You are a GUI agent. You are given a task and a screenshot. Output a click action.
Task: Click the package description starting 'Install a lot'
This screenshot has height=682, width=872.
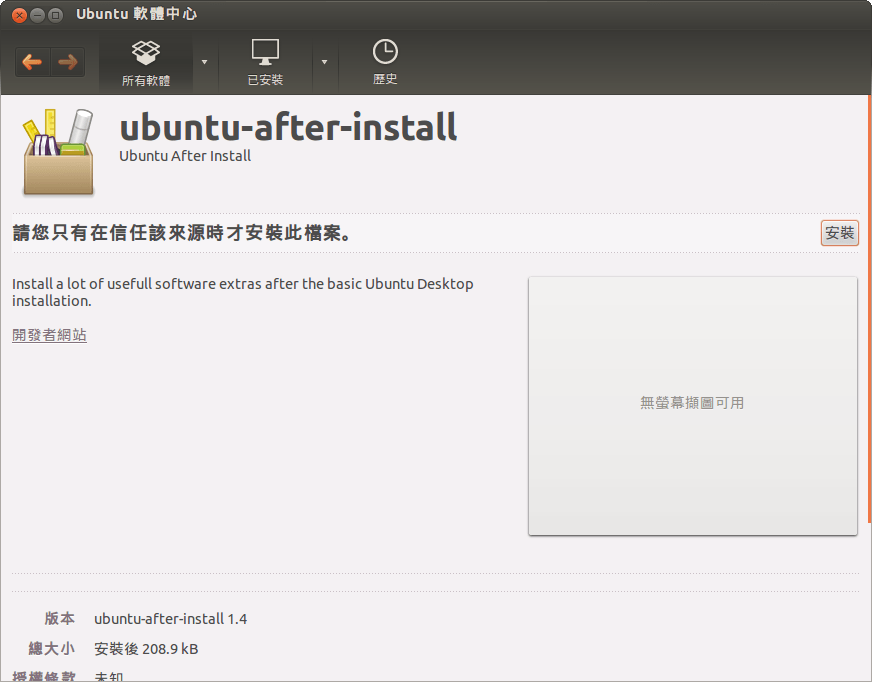[x=242, y=292]
